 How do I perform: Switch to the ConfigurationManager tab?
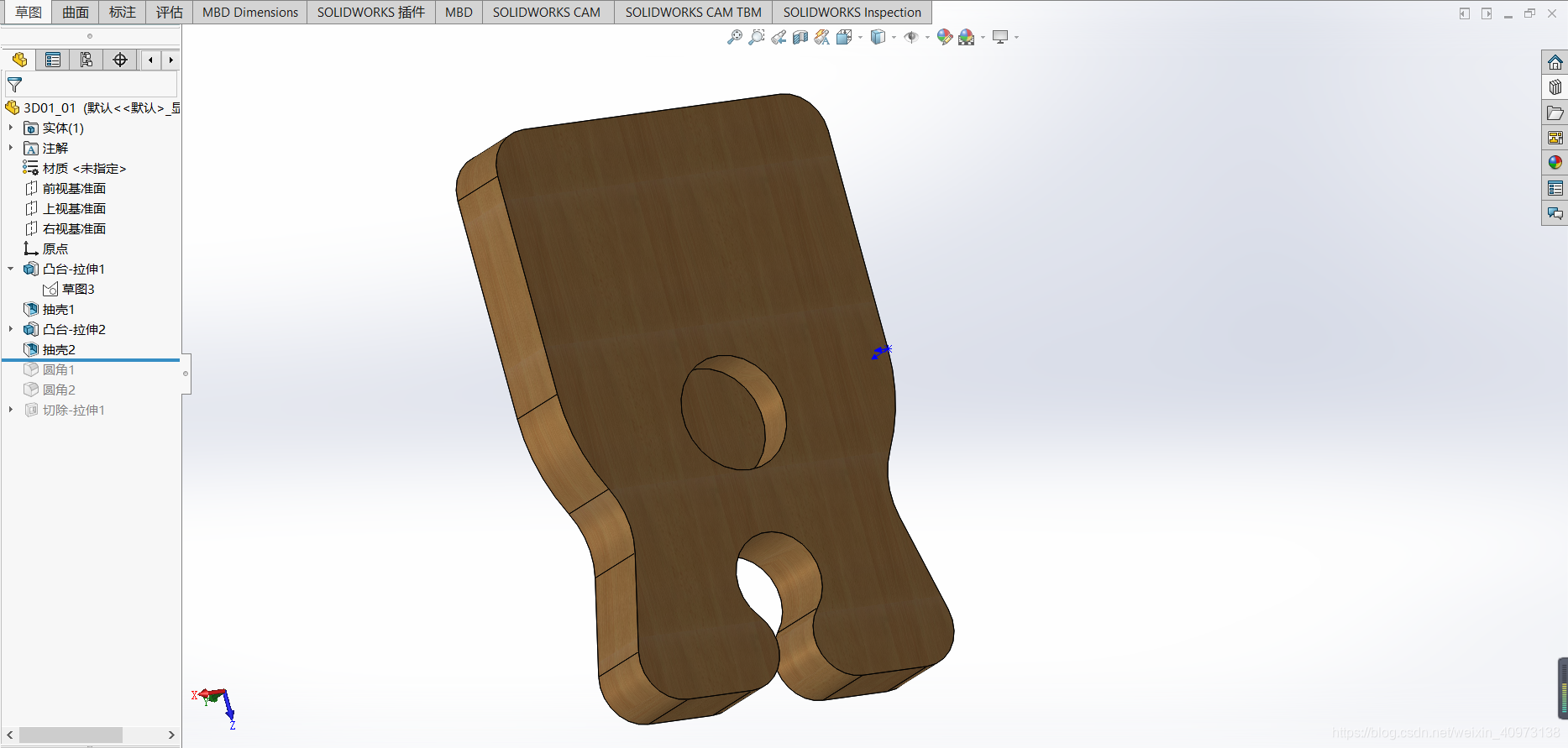pyautogui.click(x=87, y=60)
